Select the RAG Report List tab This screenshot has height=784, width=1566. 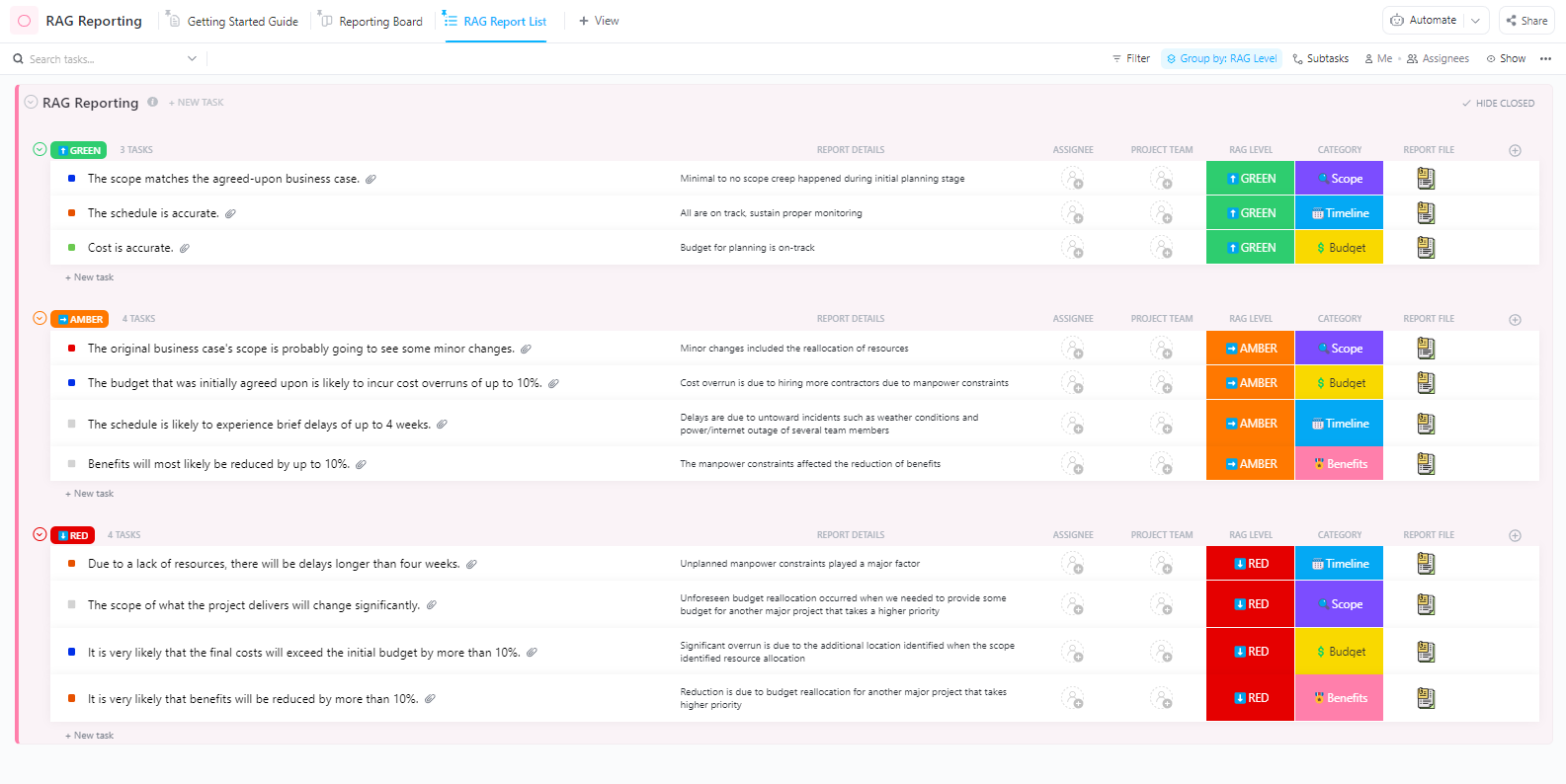tap(495, 21)
